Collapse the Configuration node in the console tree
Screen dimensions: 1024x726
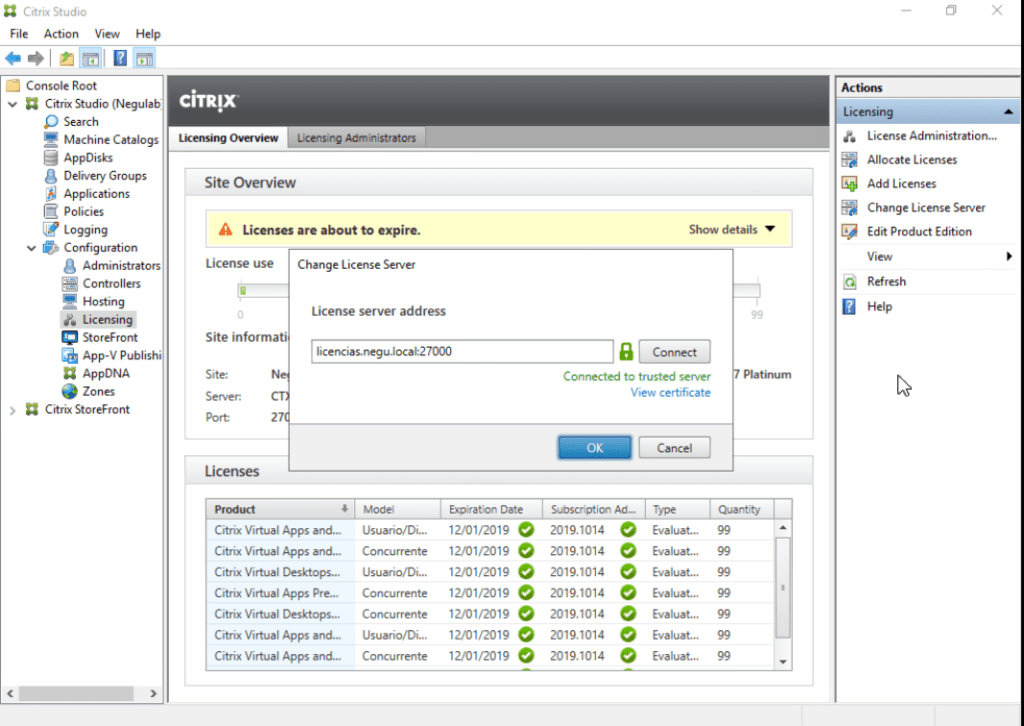31,247
